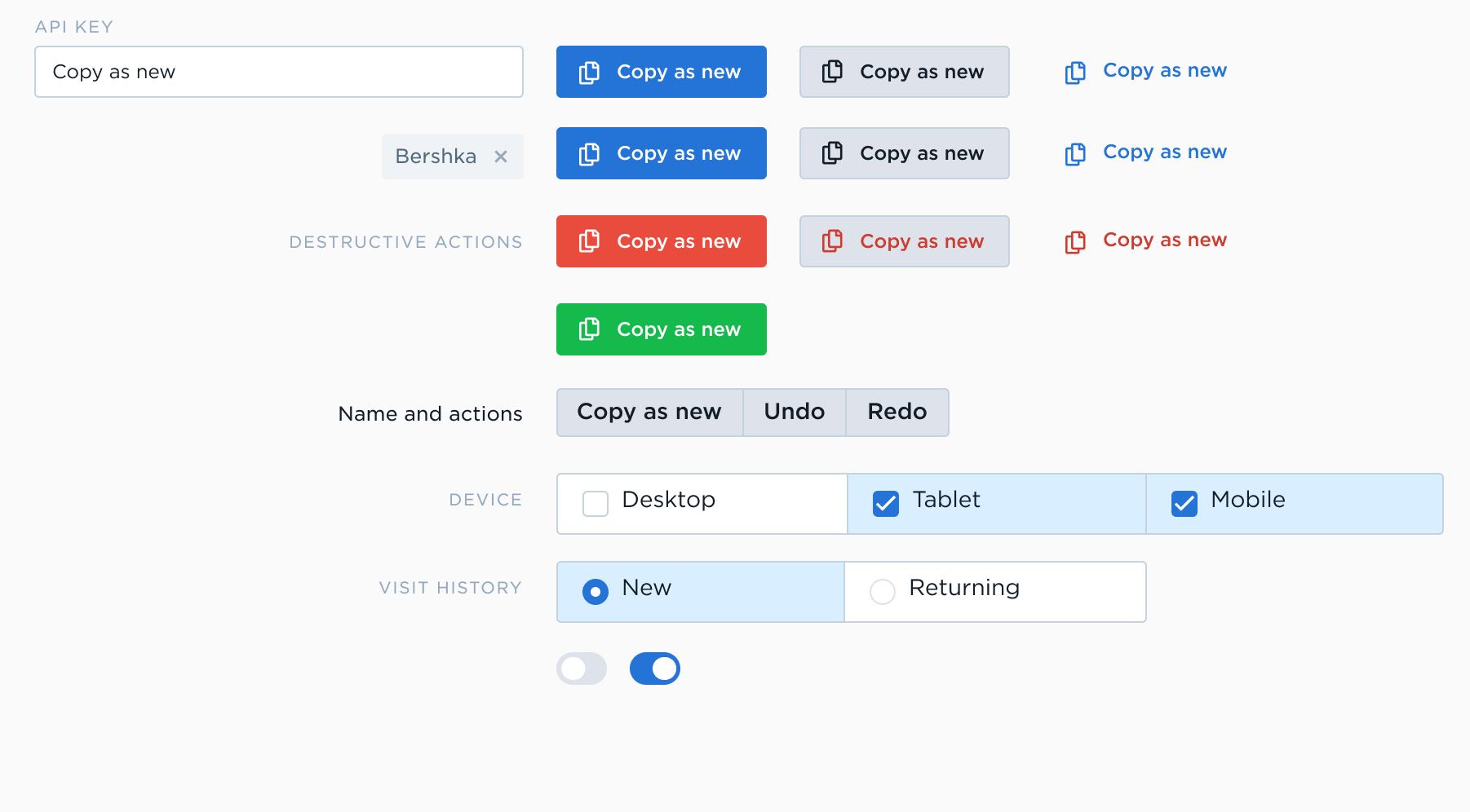
Task: Click the Undo button
Action: tap(795, 413)
